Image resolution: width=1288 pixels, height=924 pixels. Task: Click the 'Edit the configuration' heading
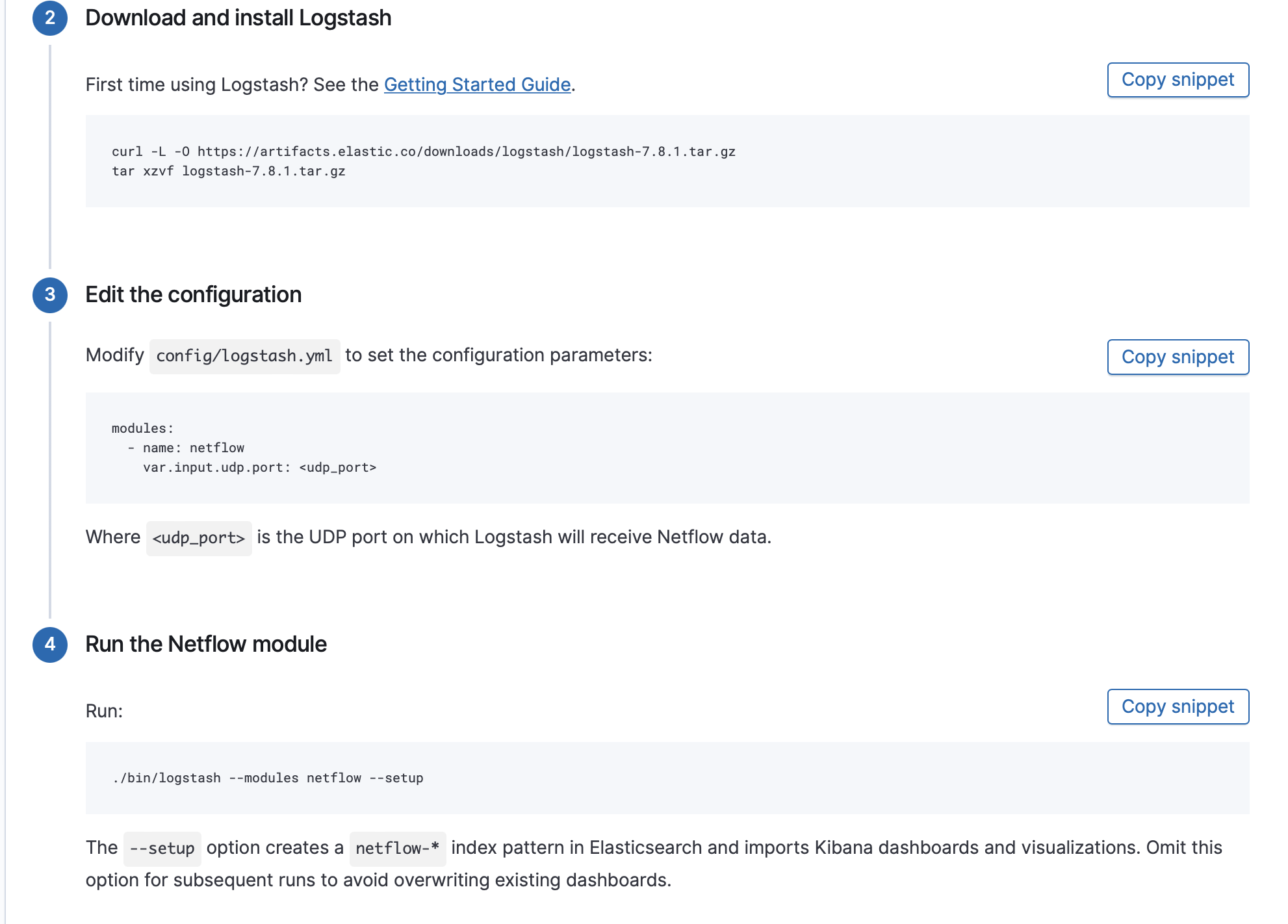pos(193,295)
